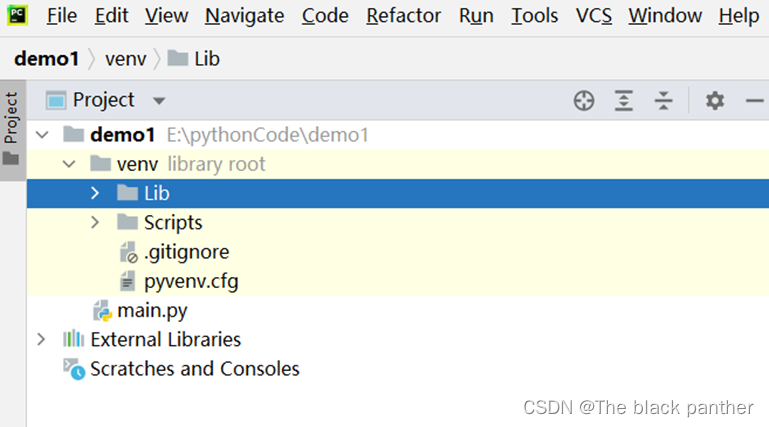Click venv in the breadcrumb path
The width and height of the screenshot is (769, 427).
[x=125, y=59]
